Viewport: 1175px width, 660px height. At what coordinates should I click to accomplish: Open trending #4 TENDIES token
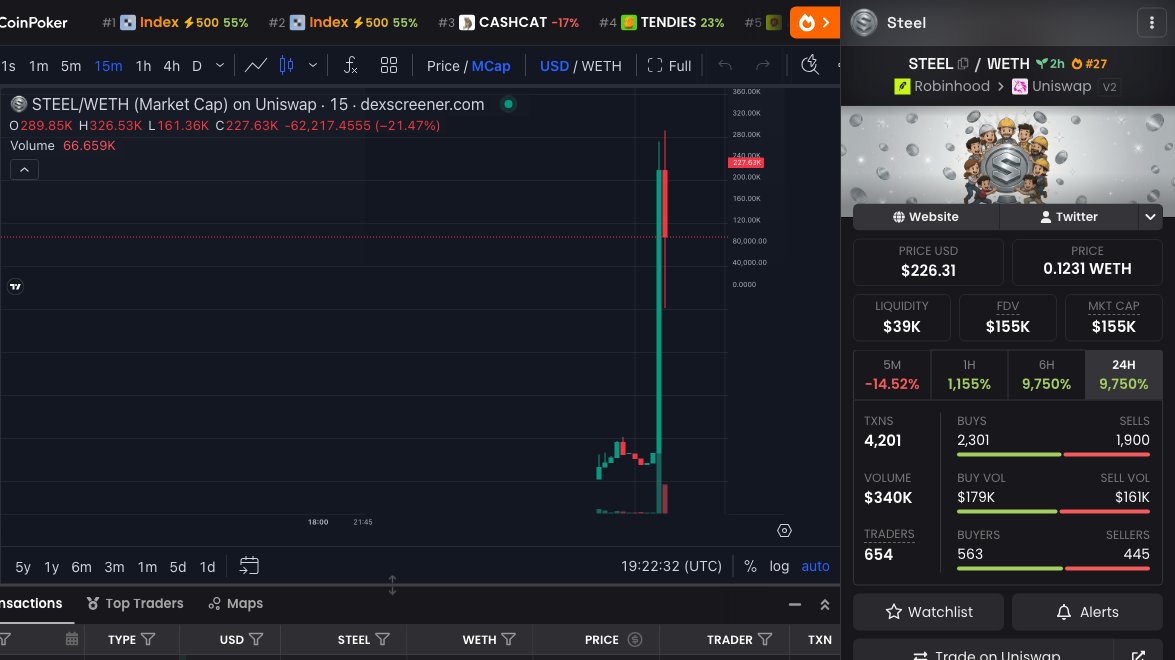click(x=662, y=22)
